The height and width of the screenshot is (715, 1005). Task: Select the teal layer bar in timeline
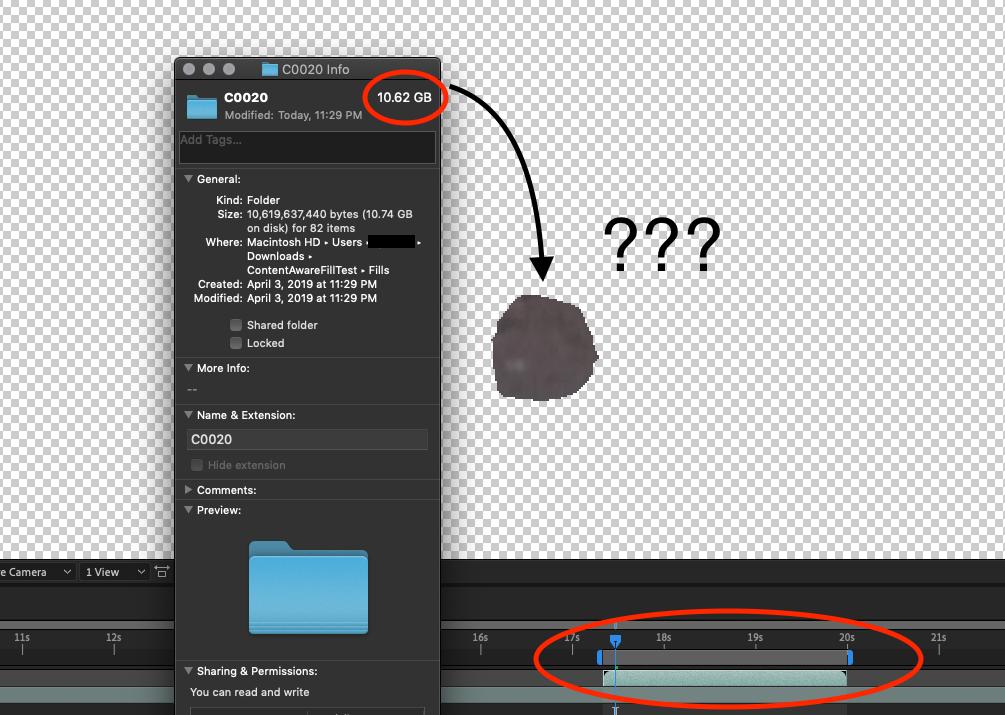click(x=725, y=678)
